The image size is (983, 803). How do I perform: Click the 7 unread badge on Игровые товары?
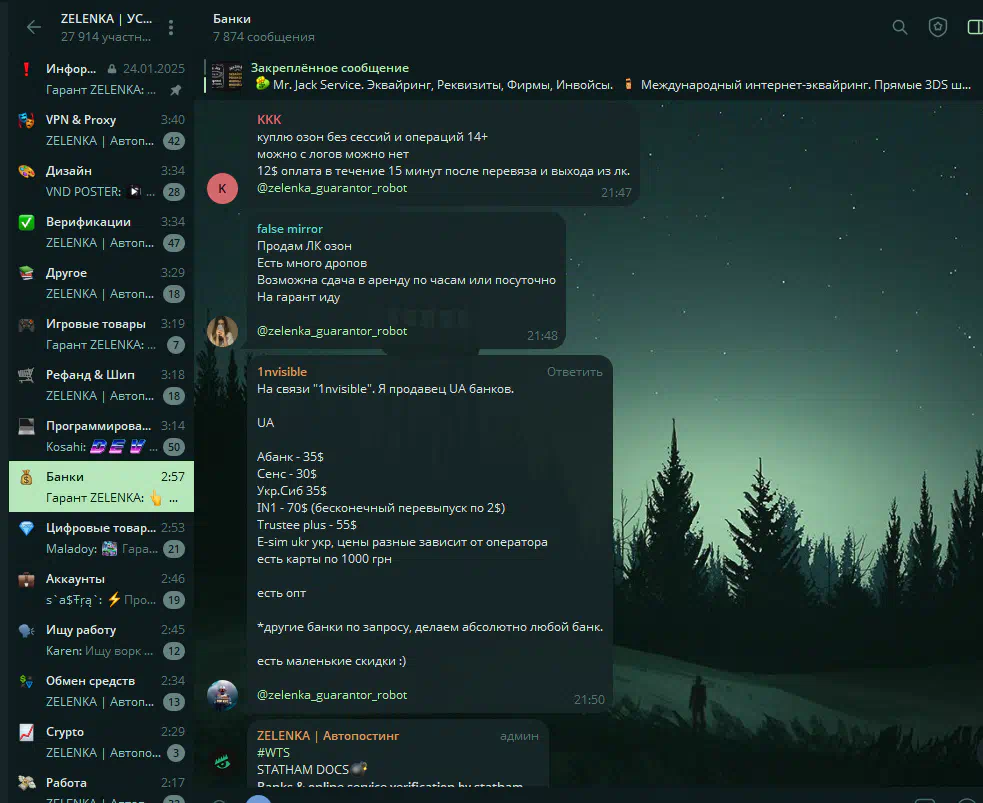point(176,345)
